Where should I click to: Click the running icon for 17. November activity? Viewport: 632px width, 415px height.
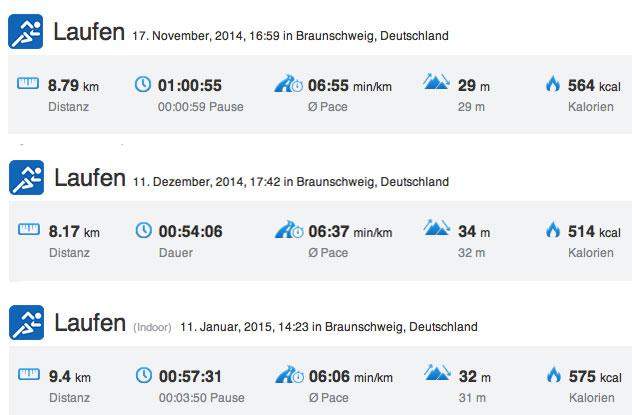click(25, 31)
